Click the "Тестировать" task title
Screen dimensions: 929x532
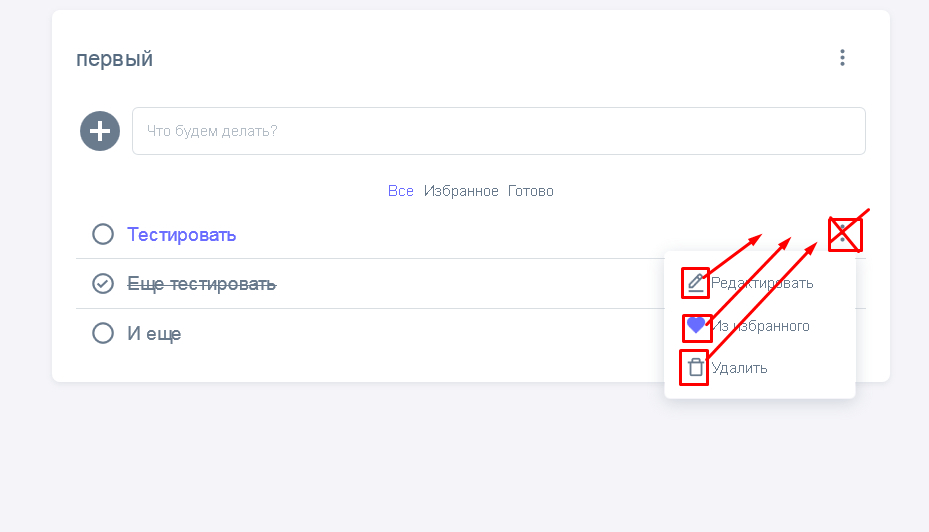(x=182, y=235)
